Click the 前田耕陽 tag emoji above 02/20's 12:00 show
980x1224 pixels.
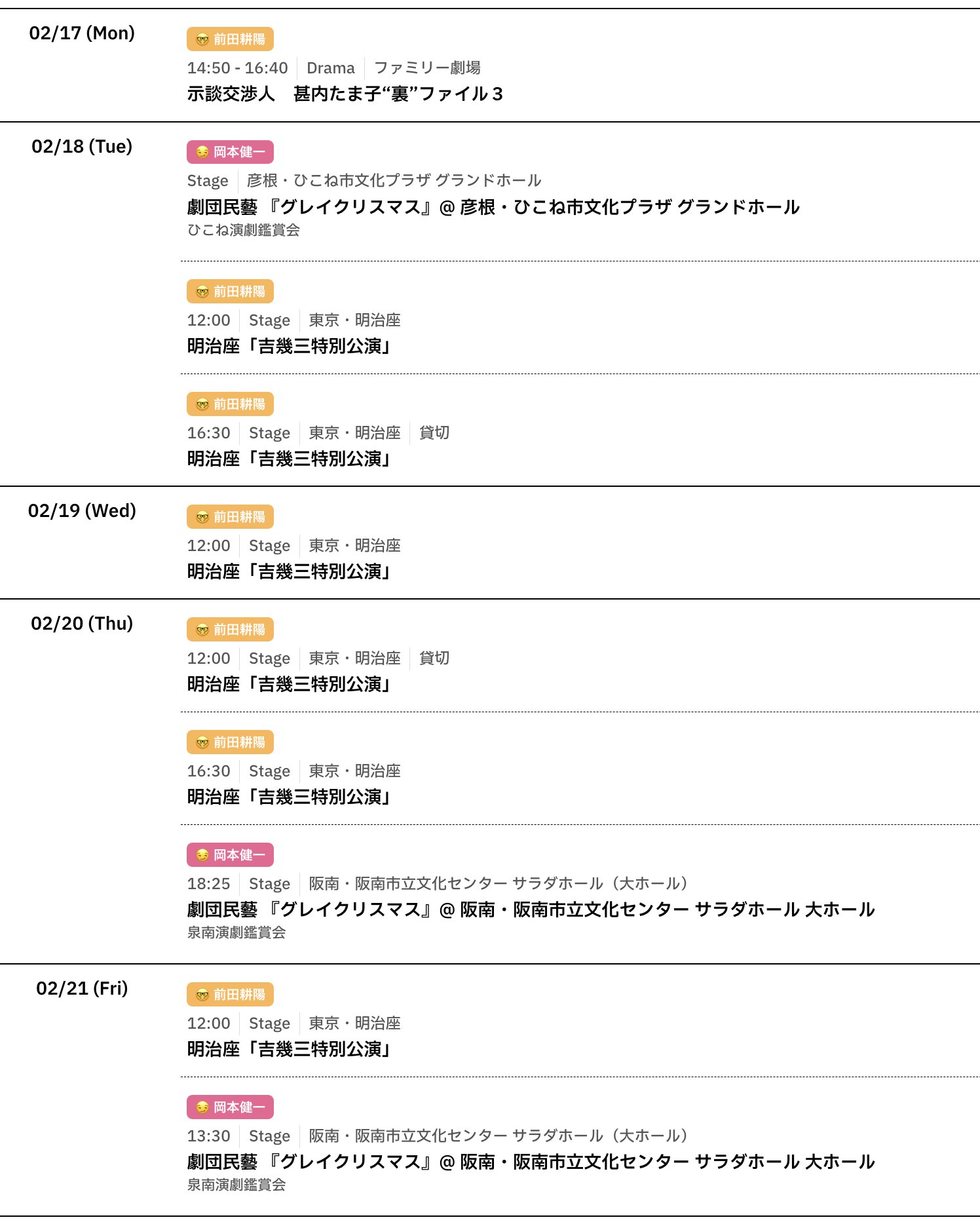(202, 630)
